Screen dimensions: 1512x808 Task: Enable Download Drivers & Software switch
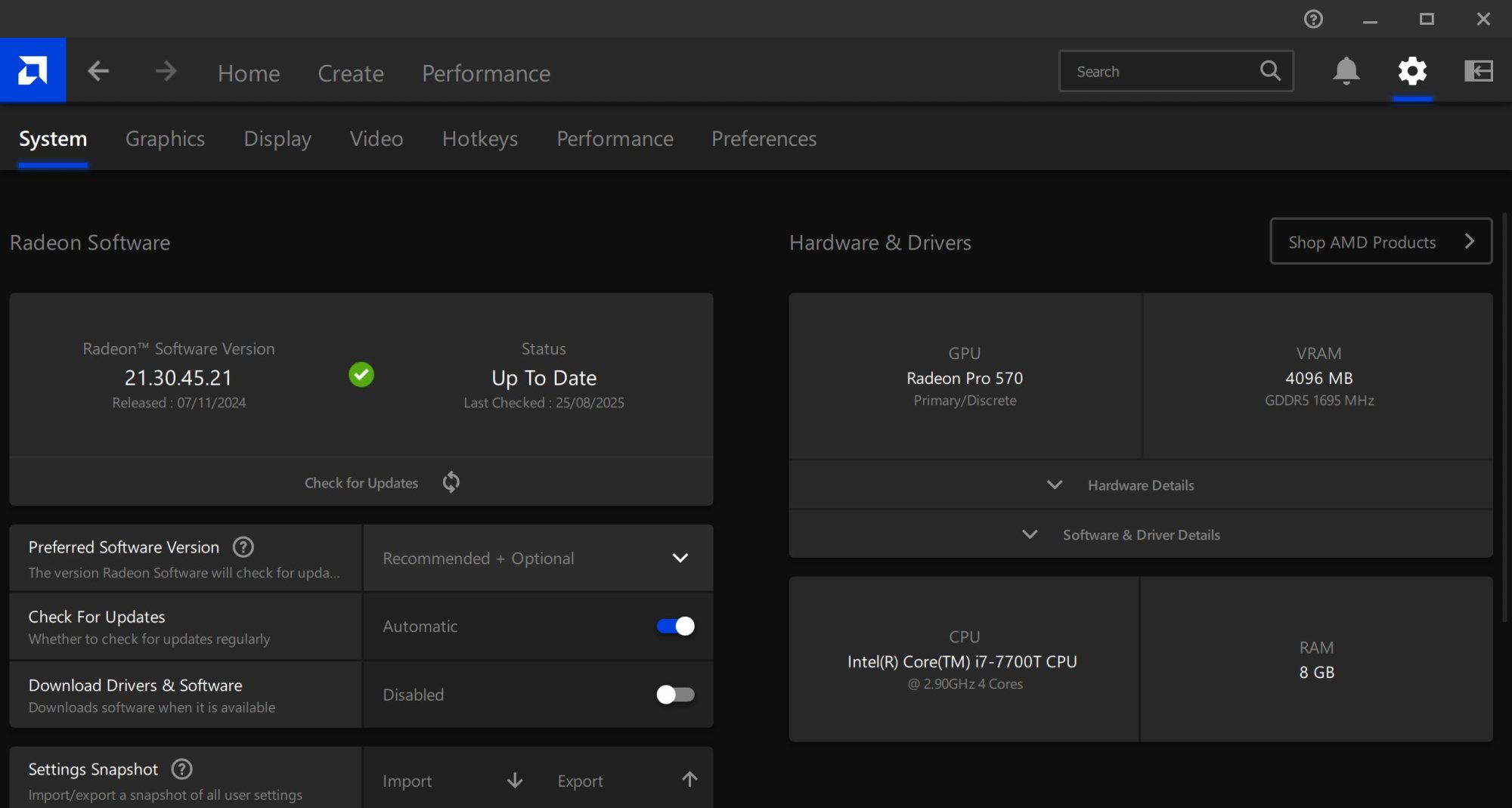click(675, 695)
